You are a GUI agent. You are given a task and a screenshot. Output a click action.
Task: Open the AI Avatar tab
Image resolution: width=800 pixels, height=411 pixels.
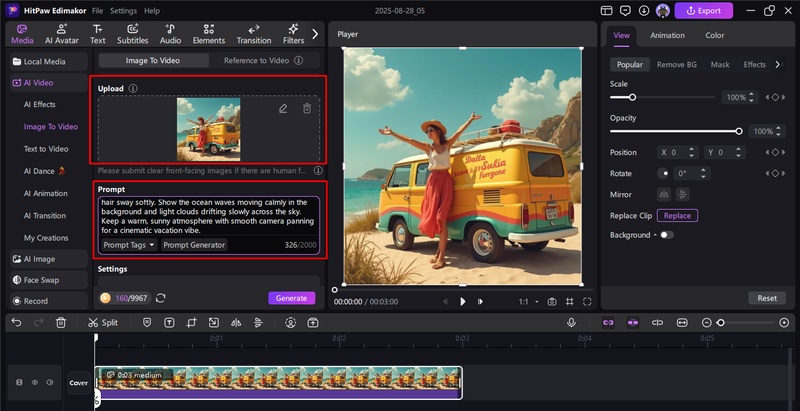point(62,34)
